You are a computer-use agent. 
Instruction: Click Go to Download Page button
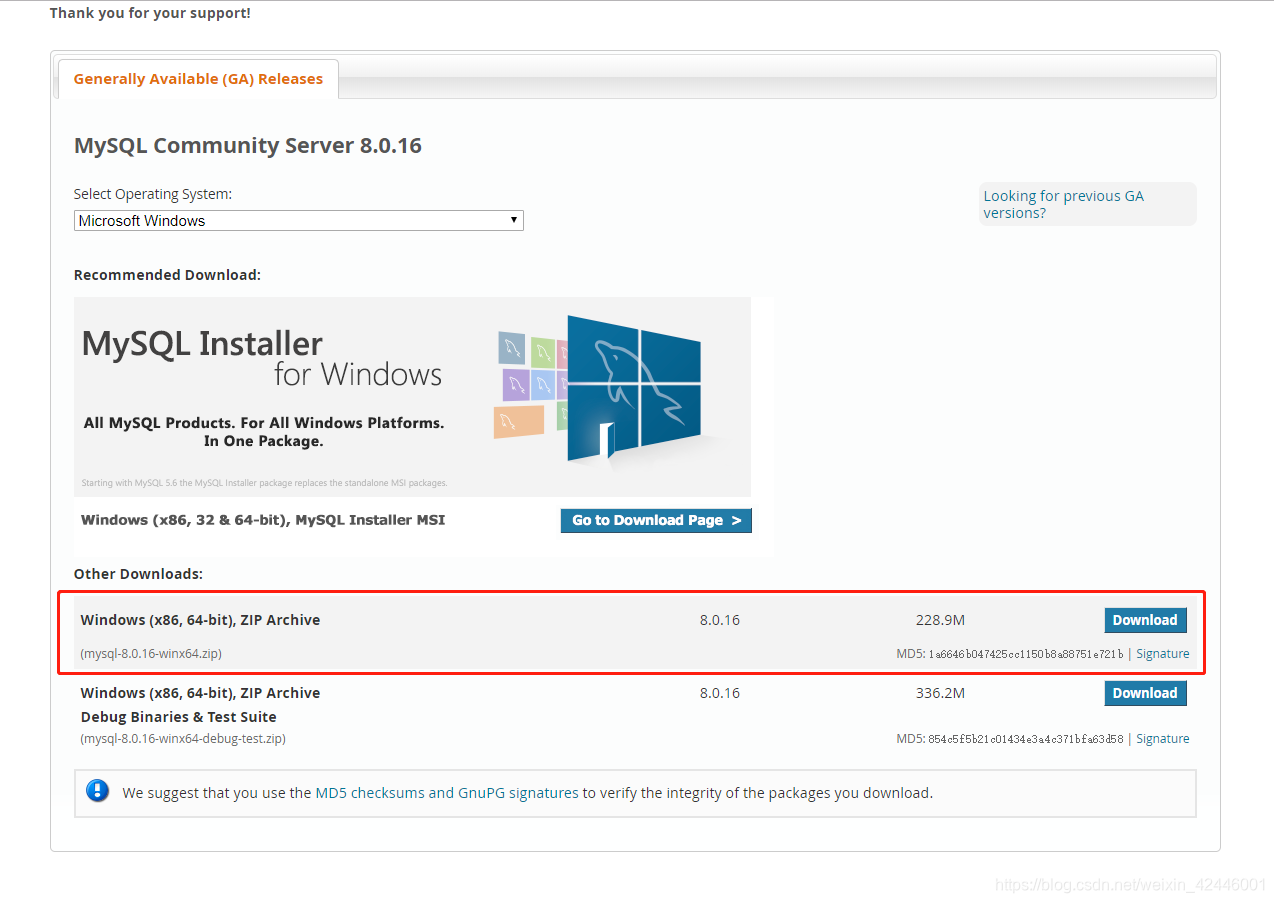[656, 520]
